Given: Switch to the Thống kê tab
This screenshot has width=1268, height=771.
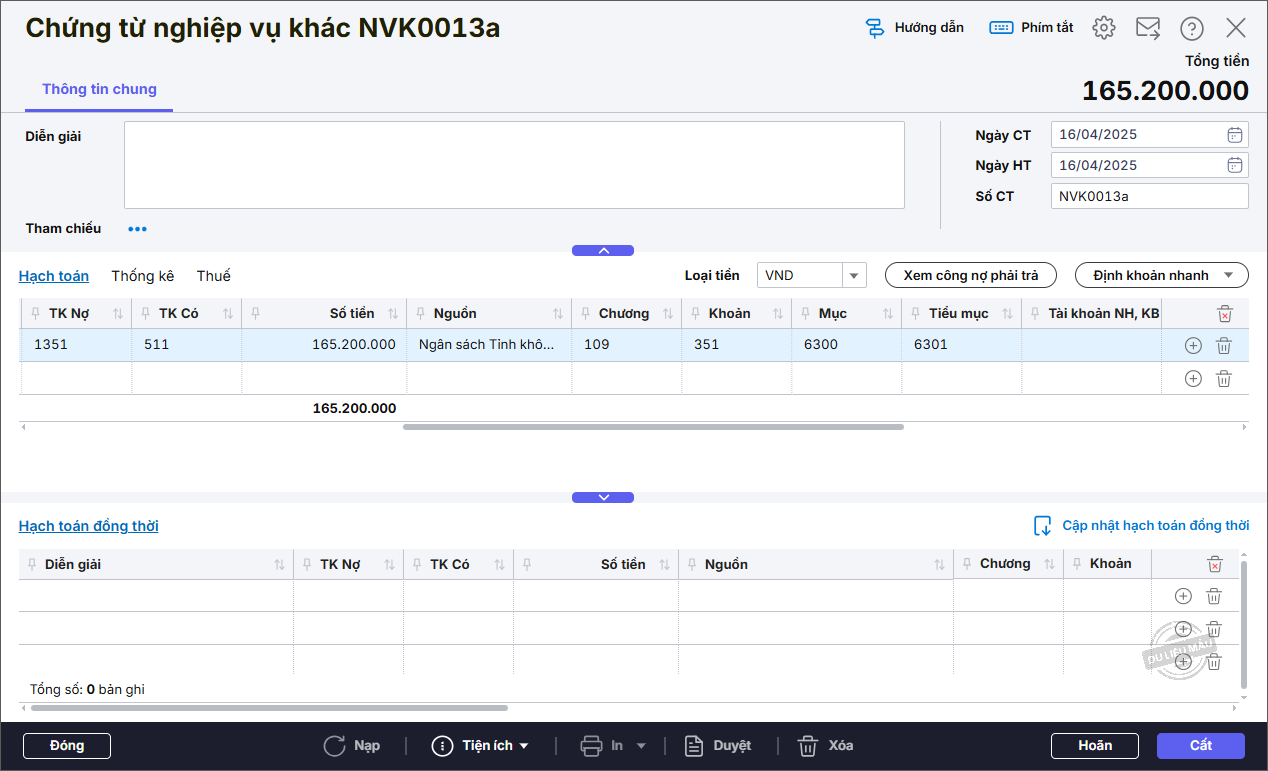Looking at the screenshot, I should (x=143, y=276).
